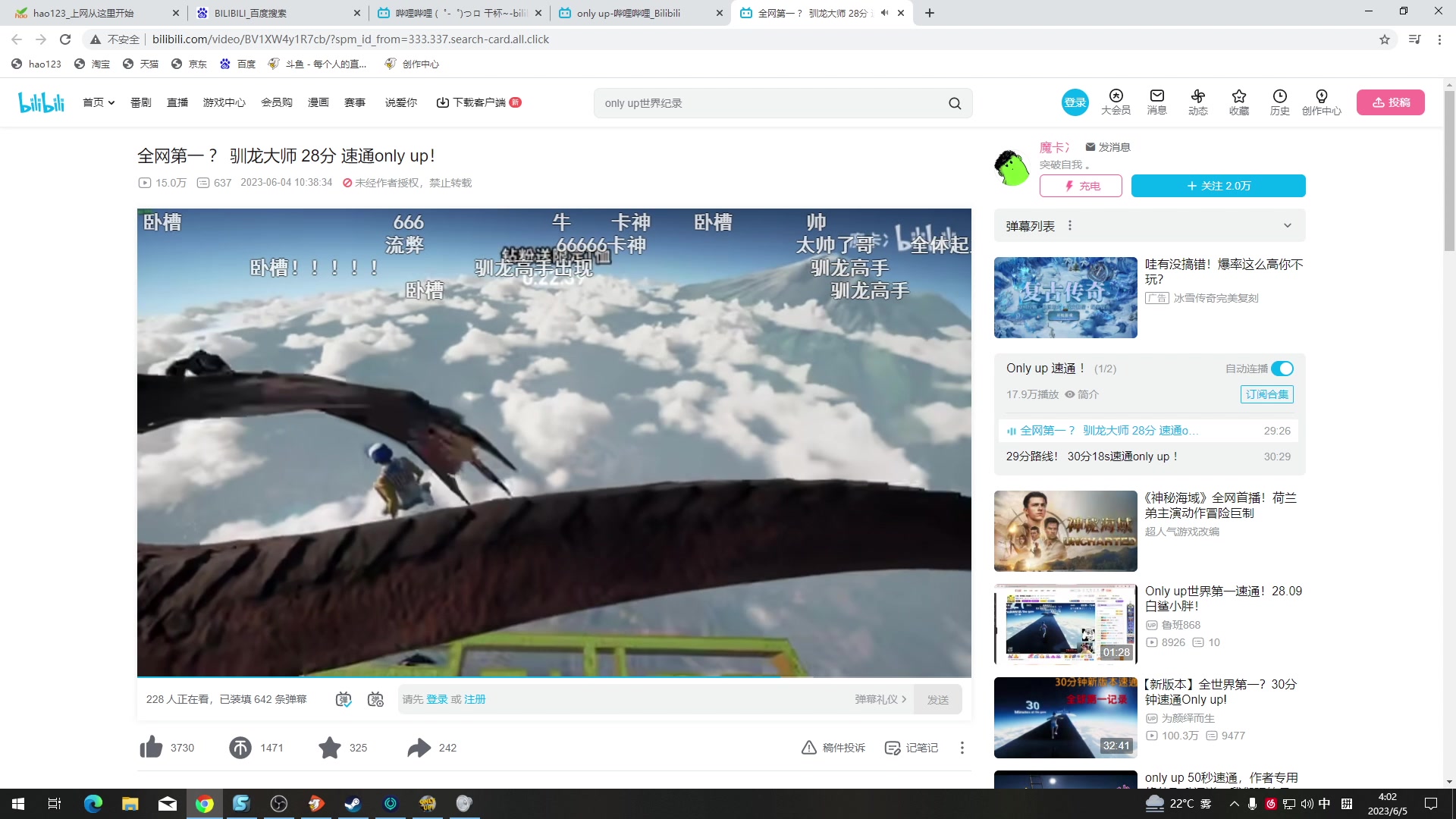
Task: Open 漫画 navigation item
Action: tap(318, 102)
